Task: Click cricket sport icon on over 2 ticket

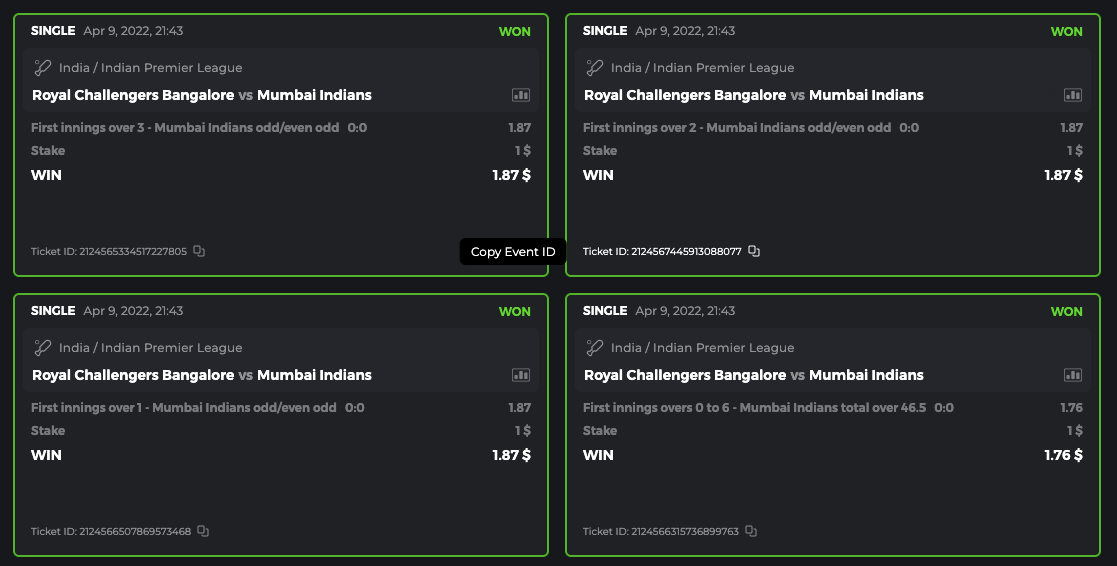Action: (x=594, y=68)
